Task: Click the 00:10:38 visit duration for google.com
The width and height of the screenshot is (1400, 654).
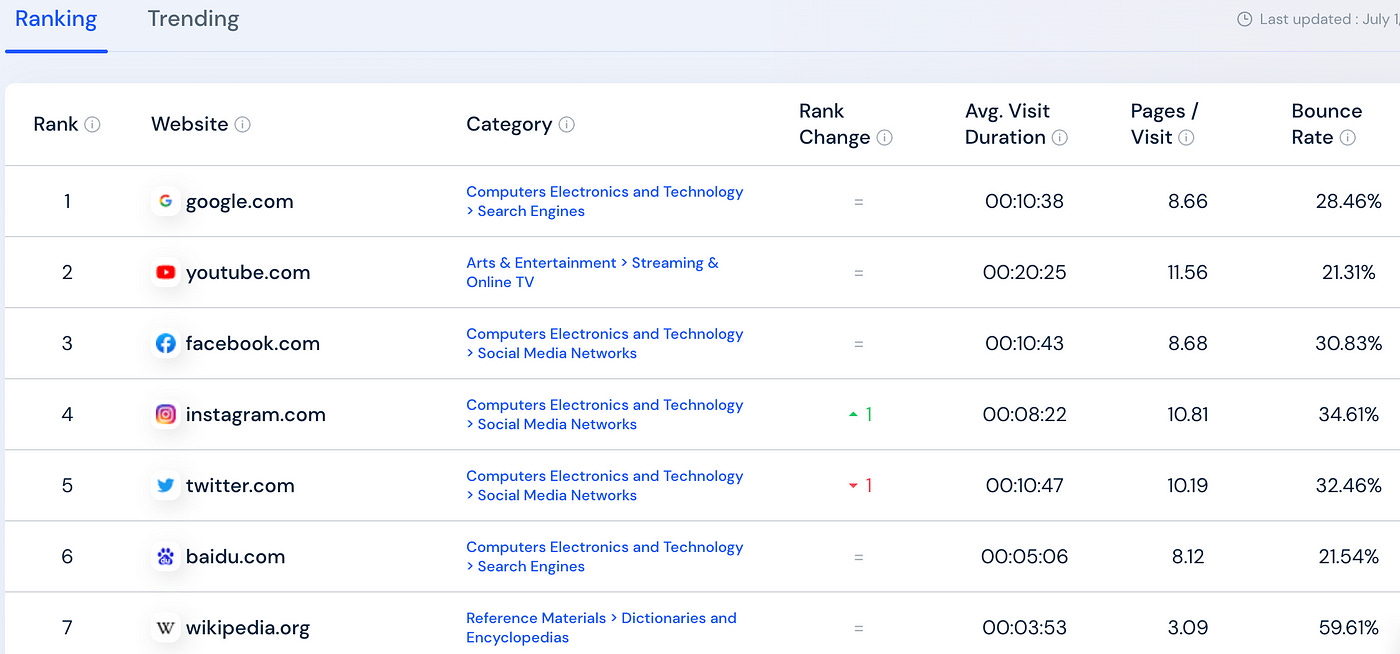Action: (1024, 201)
